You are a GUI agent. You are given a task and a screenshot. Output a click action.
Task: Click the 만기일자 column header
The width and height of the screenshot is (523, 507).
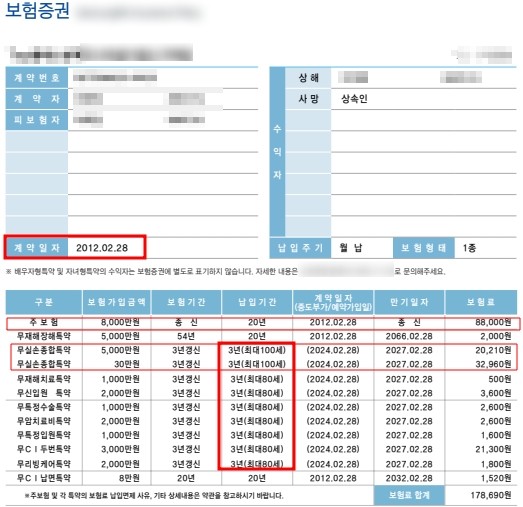click(409, 302)
